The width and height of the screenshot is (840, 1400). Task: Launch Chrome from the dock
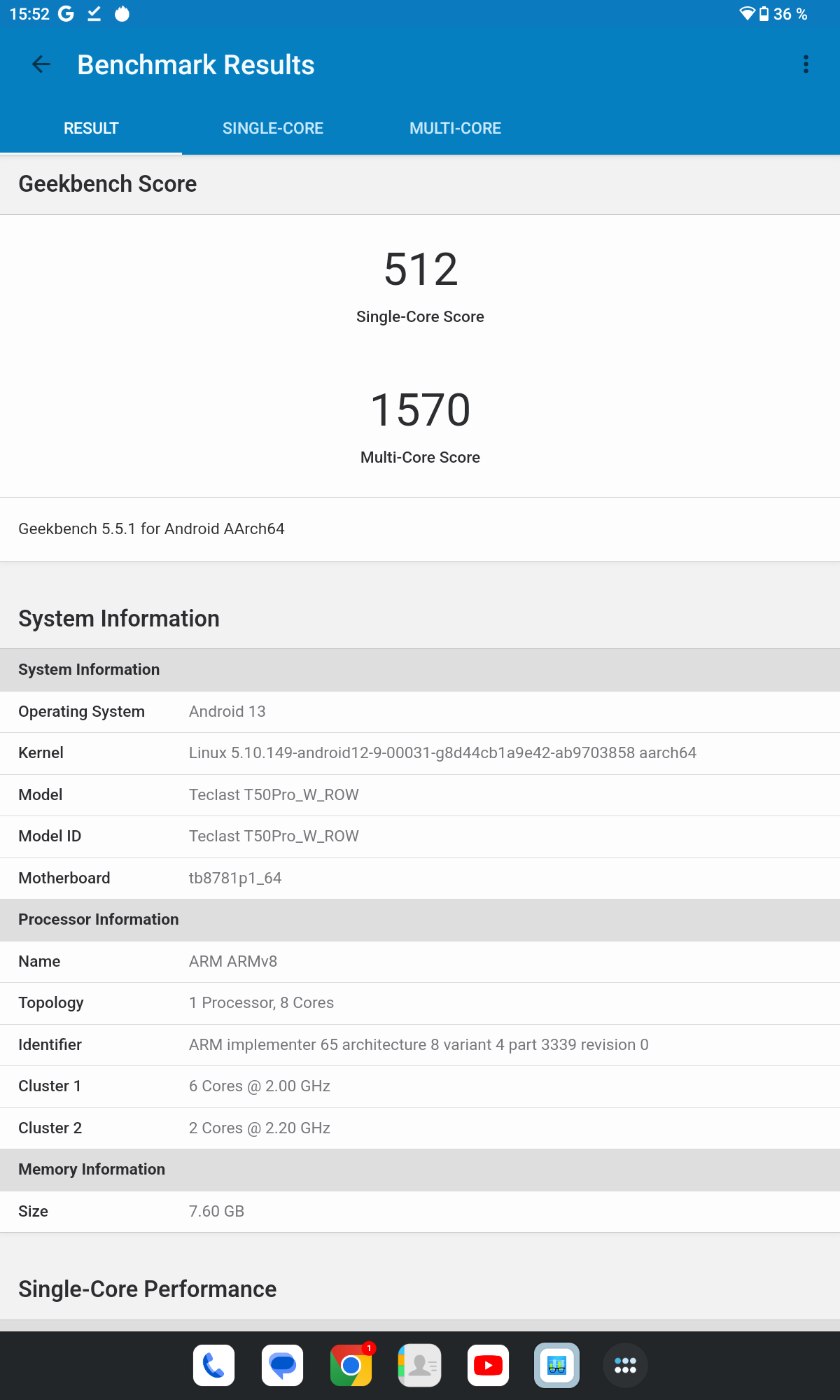click(351, 1365)
